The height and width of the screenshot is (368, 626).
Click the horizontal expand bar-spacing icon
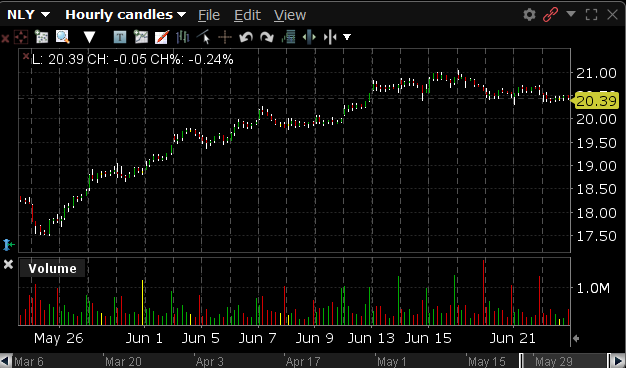(x=309, y=38)
